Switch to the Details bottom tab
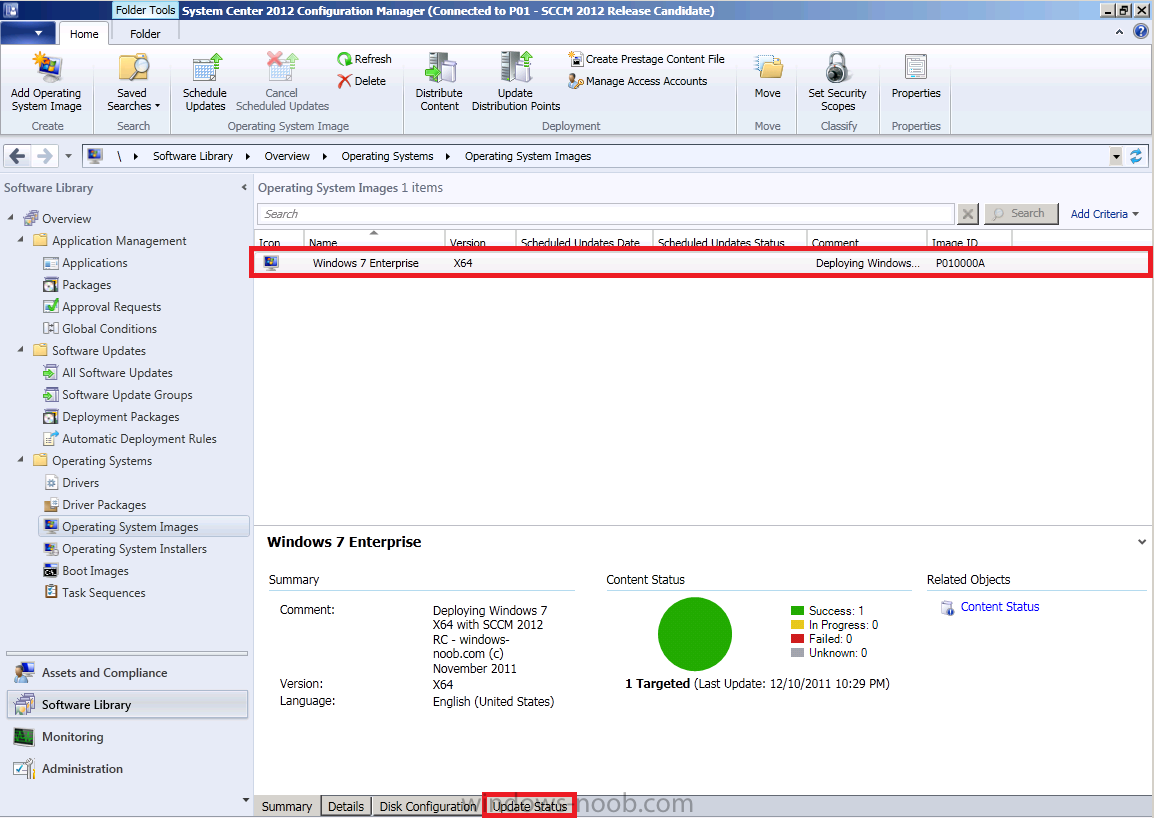The width and height of the screenshot is (1154, 818). tap(346, 806)
